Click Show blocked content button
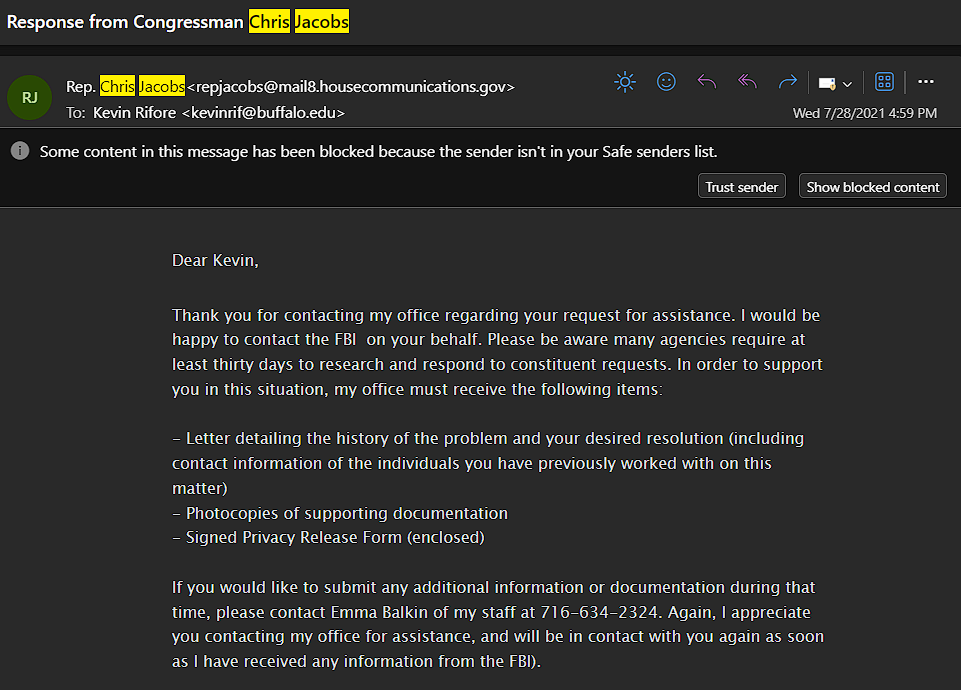Screen dimensions: 961x690 coord(872,187)
